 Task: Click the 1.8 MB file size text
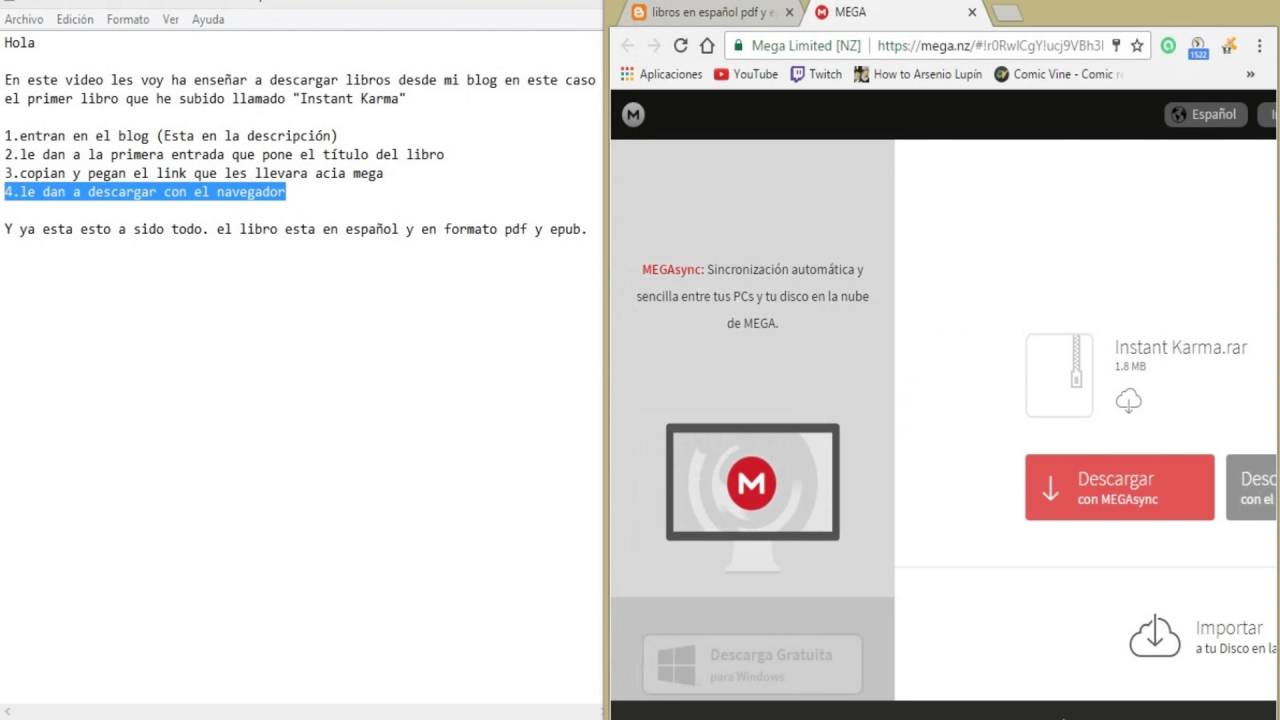1130,367
